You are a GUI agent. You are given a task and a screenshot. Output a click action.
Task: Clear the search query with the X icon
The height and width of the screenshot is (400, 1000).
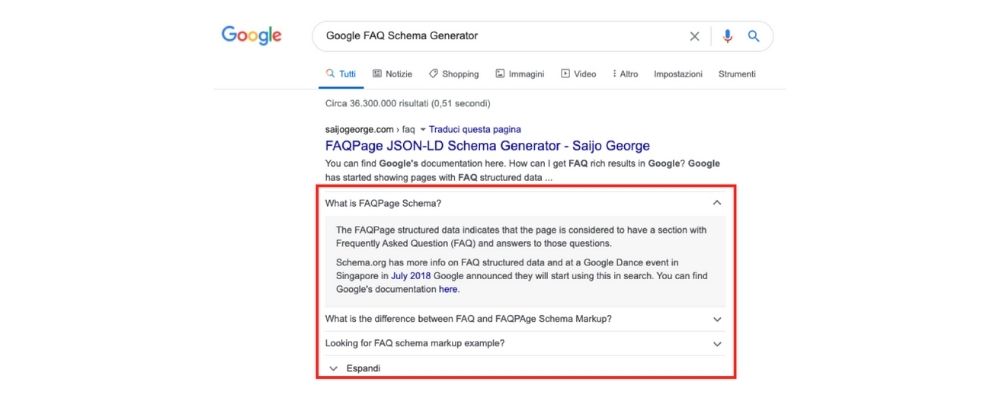click(695, 36)
